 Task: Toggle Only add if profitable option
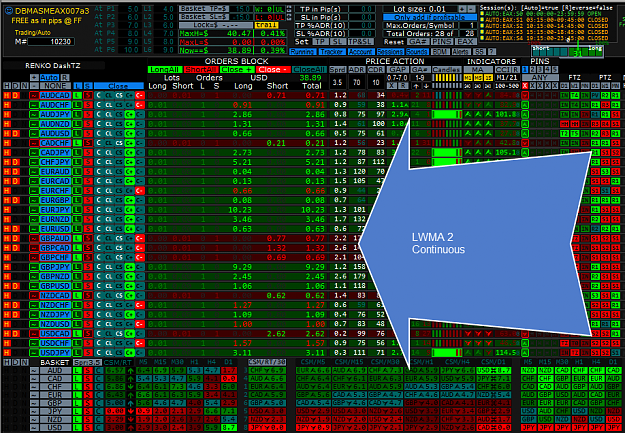430,17
